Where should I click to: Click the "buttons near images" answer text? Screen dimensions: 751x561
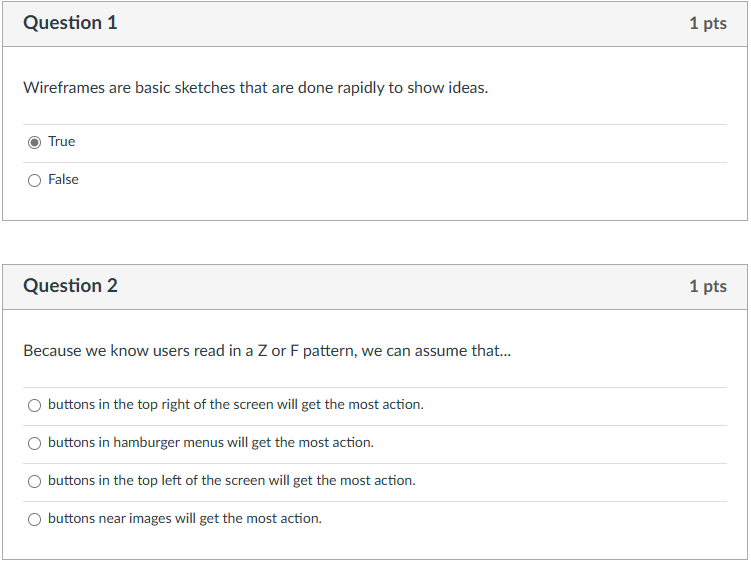[x=185, y=519]
